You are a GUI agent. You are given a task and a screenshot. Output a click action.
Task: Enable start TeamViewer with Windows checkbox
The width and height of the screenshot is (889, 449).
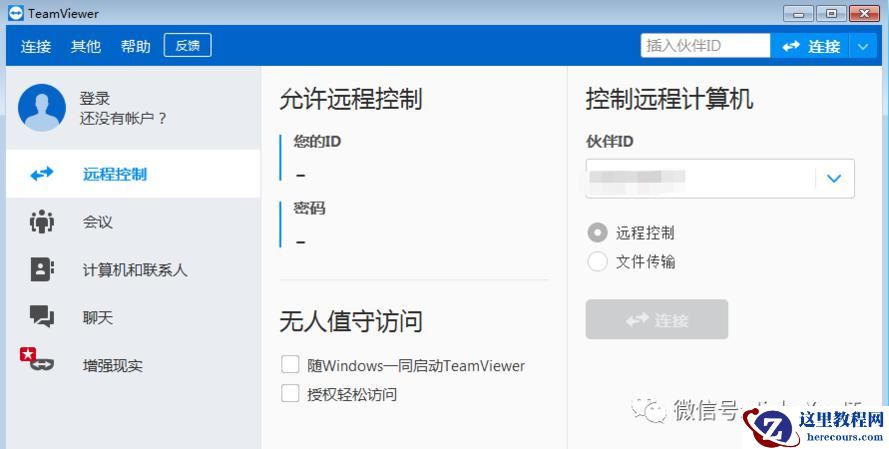coord(290,365)
